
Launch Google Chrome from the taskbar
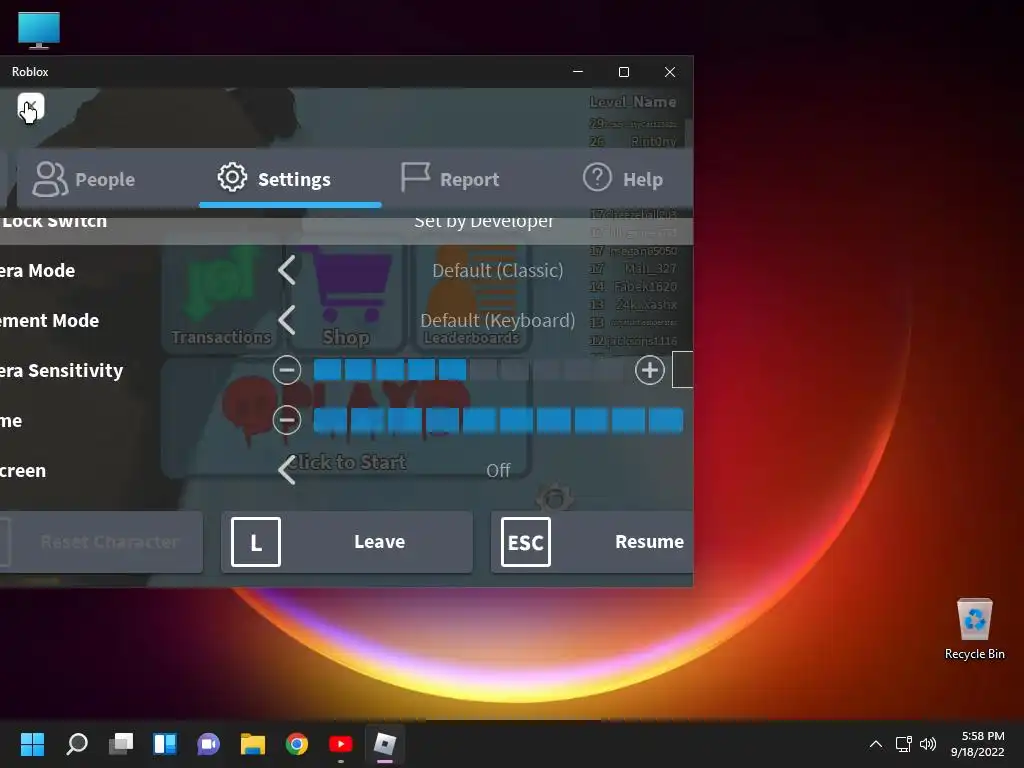pos(296,744)
